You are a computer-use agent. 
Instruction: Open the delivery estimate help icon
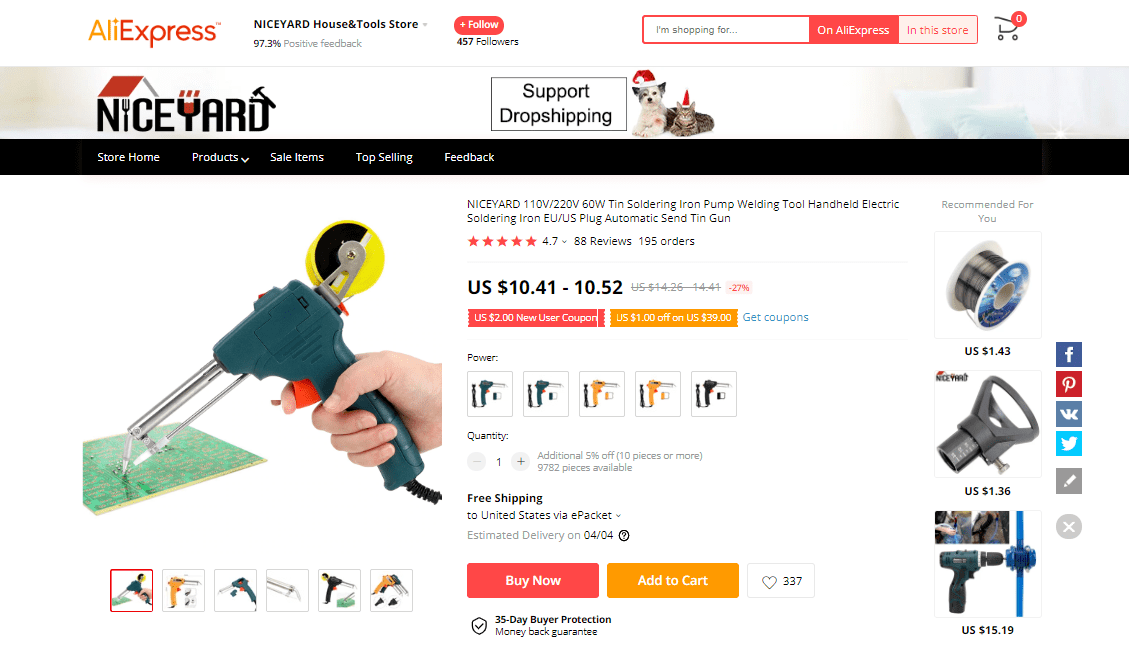pyautogui.click(x=624, y=535)
